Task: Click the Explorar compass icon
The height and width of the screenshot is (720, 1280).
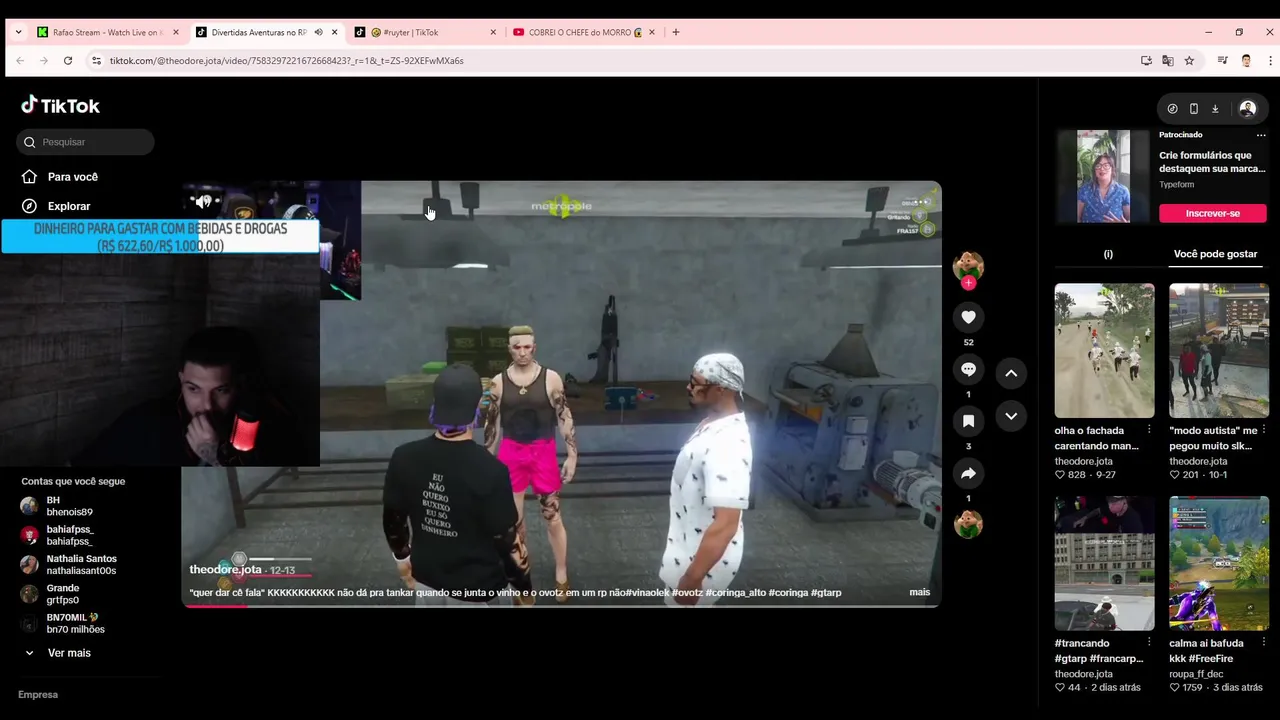Action: pyautogui.click(x=29, y=206)
